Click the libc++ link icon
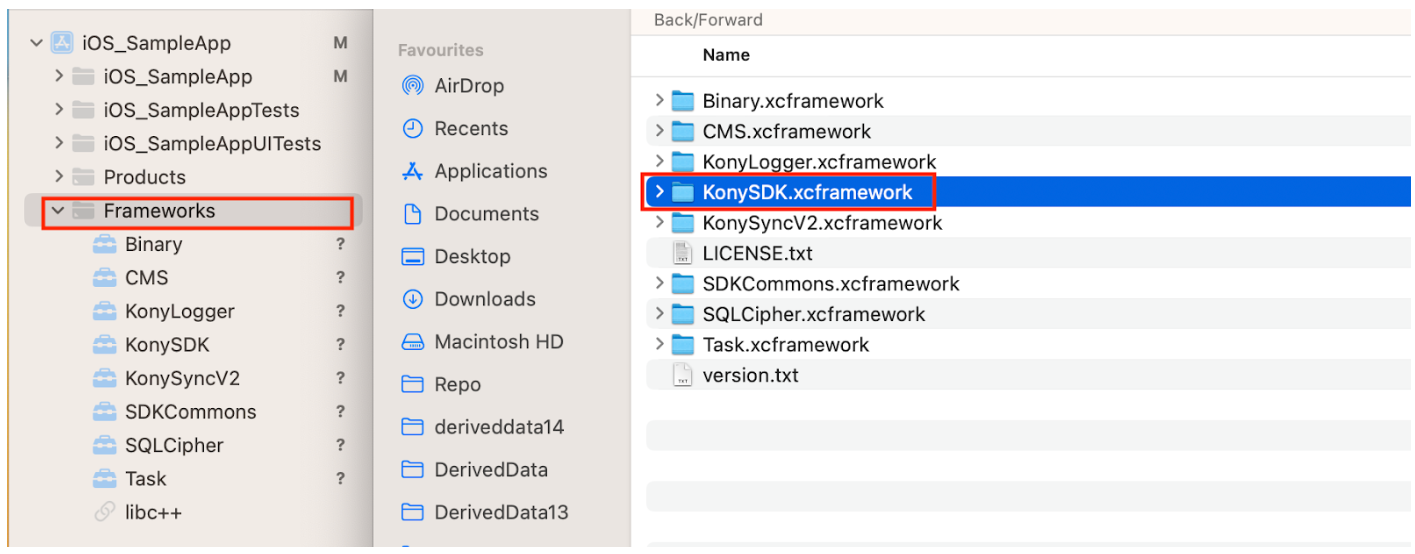 point(104,513)
